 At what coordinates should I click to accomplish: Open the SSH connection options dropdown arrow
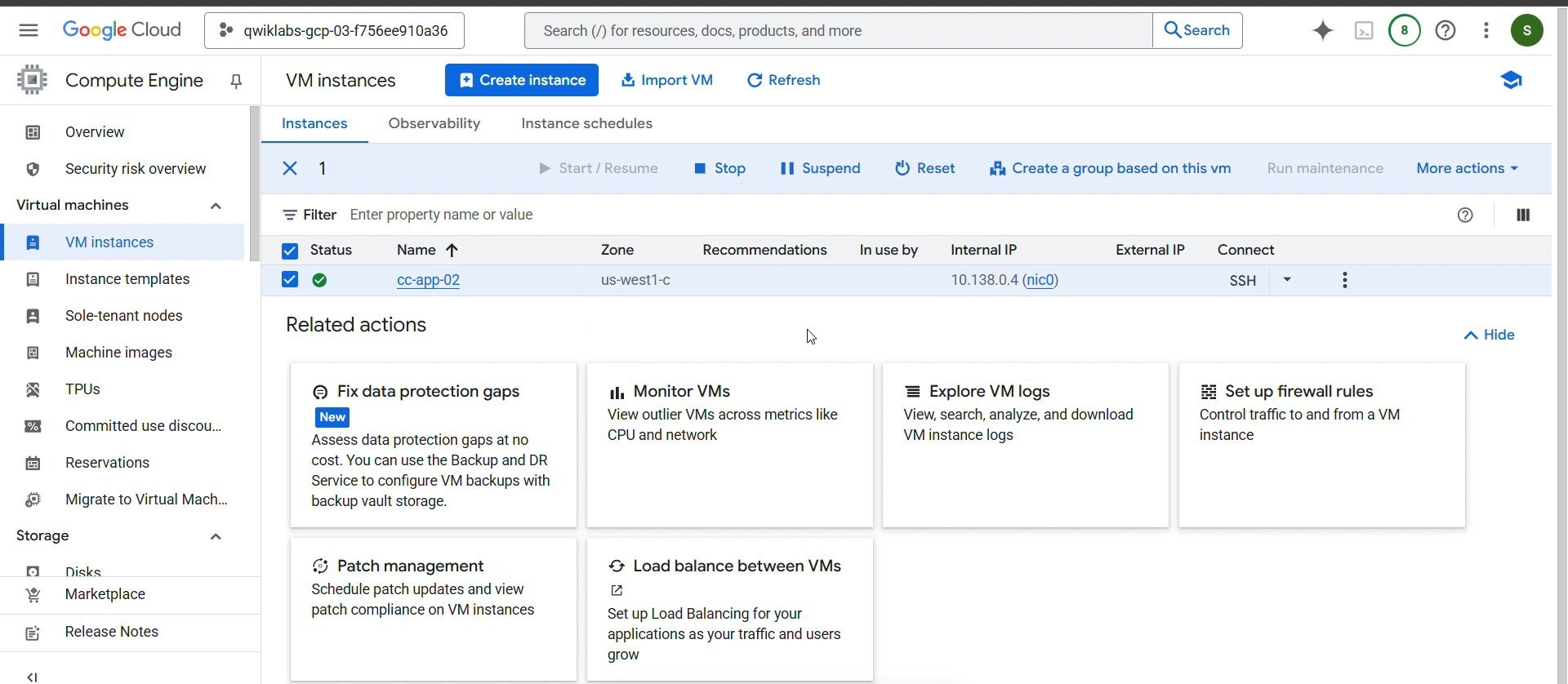click(x=1286, y=279)
